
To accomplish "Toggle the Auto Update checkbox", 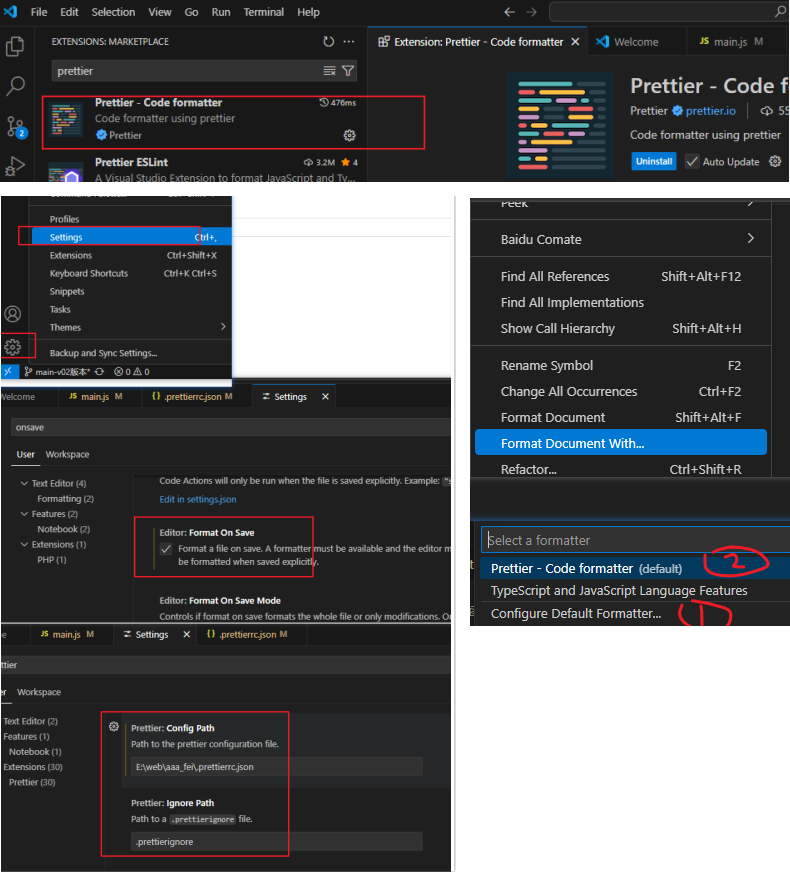I will pyautogui.click(x=692, y=162).
